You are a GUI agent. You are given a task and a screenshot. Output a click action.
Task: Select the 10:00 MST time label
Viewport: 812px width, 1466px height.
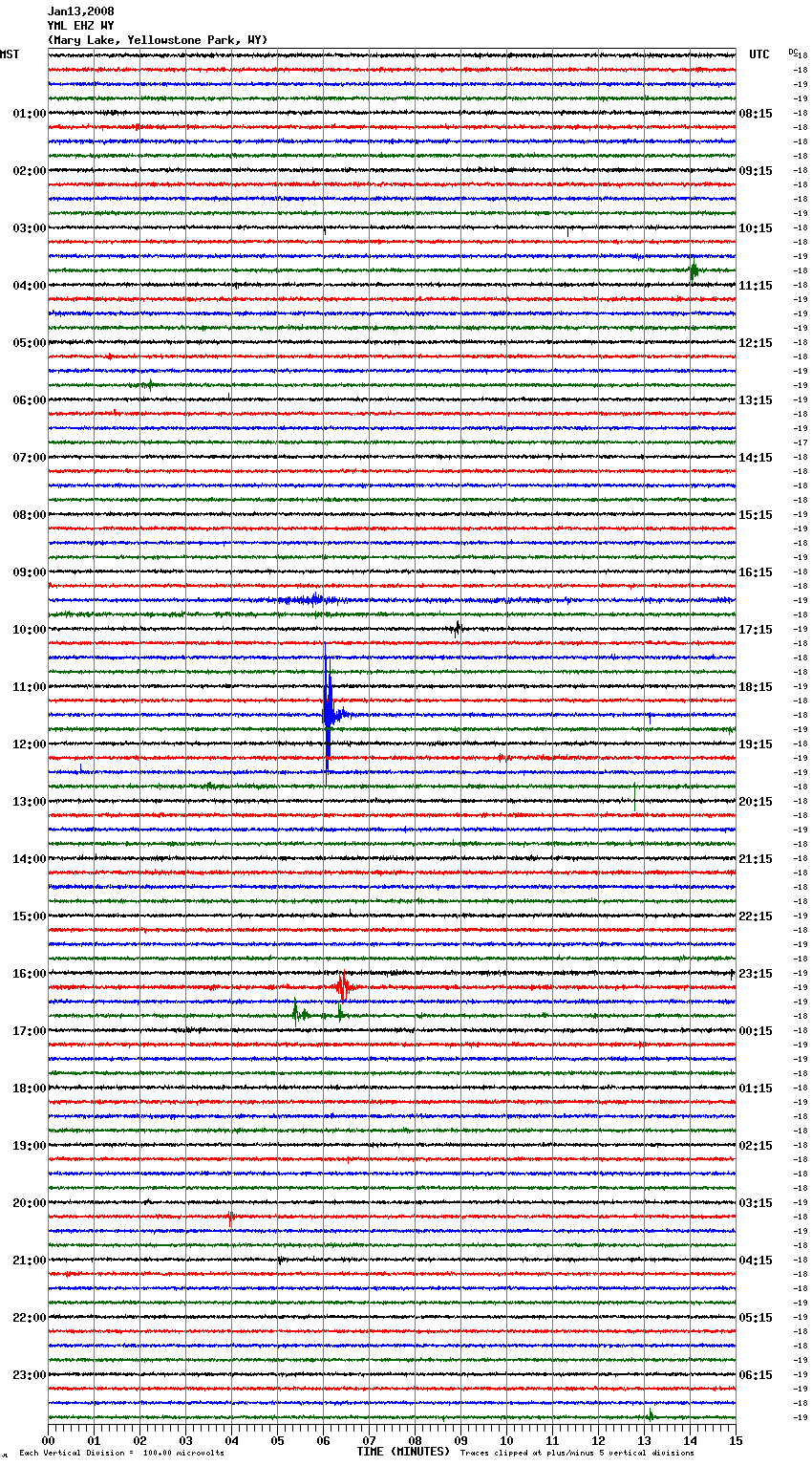[30, 630]
